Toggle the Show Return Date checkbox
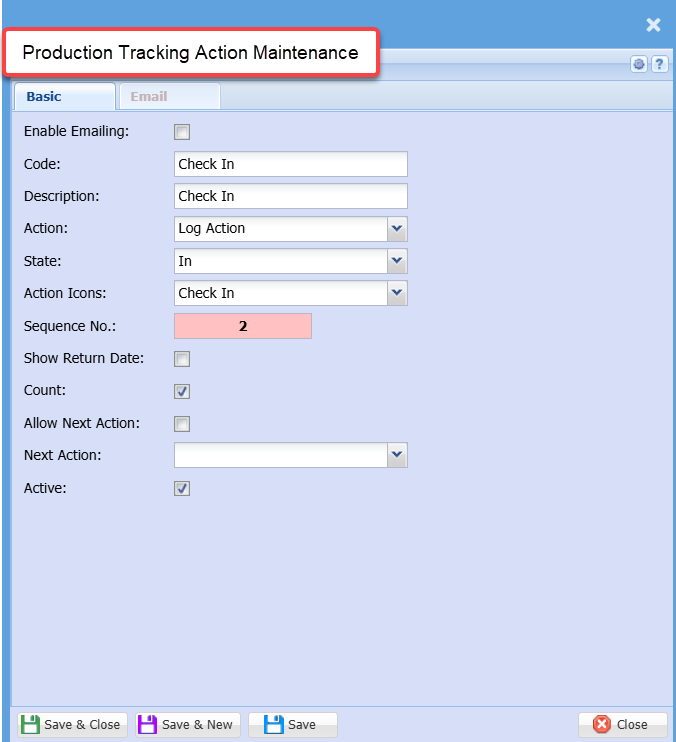 coord(182,359)
